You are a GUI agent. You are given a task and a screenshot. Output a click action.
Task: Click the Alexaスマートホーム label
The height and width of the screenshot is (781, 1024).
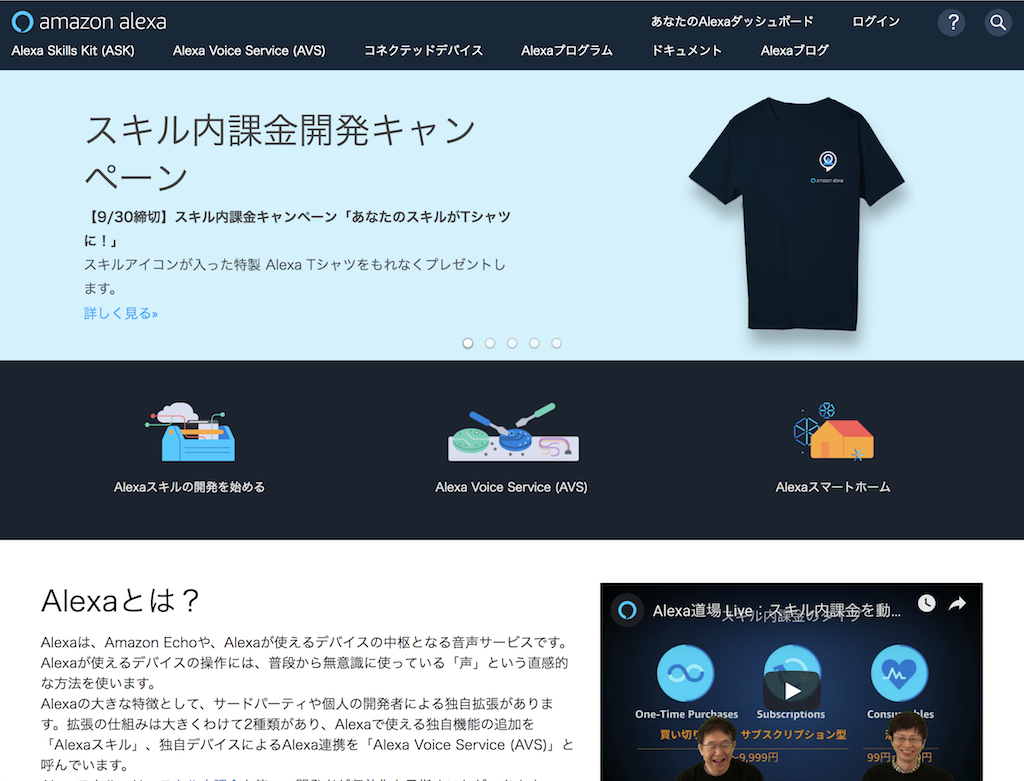click(x=833, y=487)
